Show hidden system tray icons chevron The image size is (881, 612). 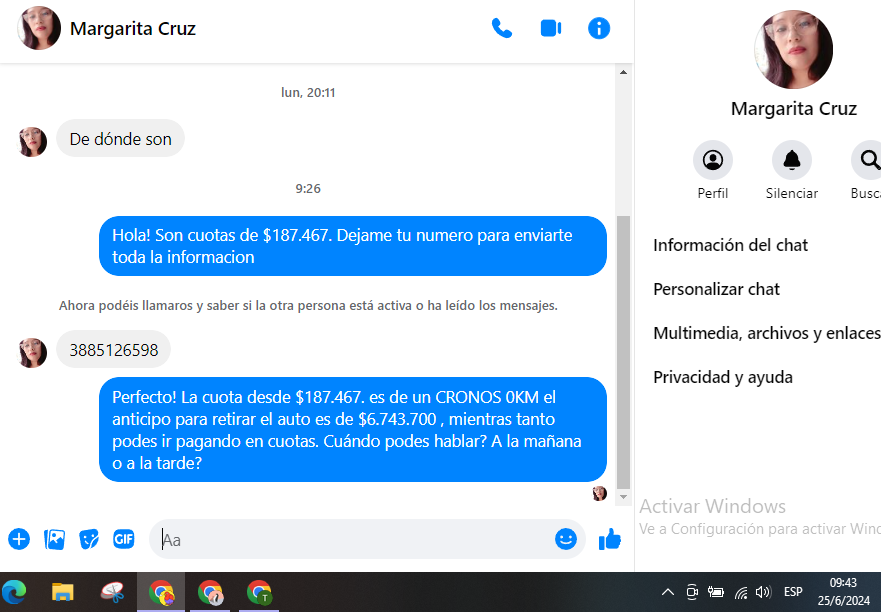668,592
